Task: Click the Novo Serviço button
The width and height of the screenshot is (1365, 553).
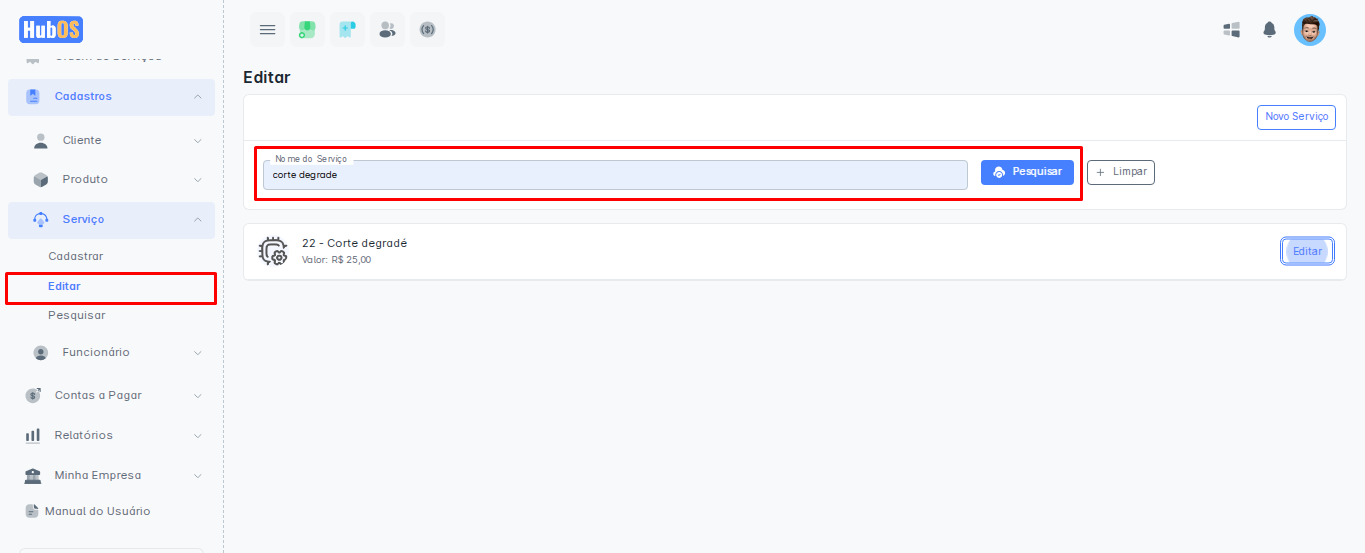Action: tap(1296, 117)
